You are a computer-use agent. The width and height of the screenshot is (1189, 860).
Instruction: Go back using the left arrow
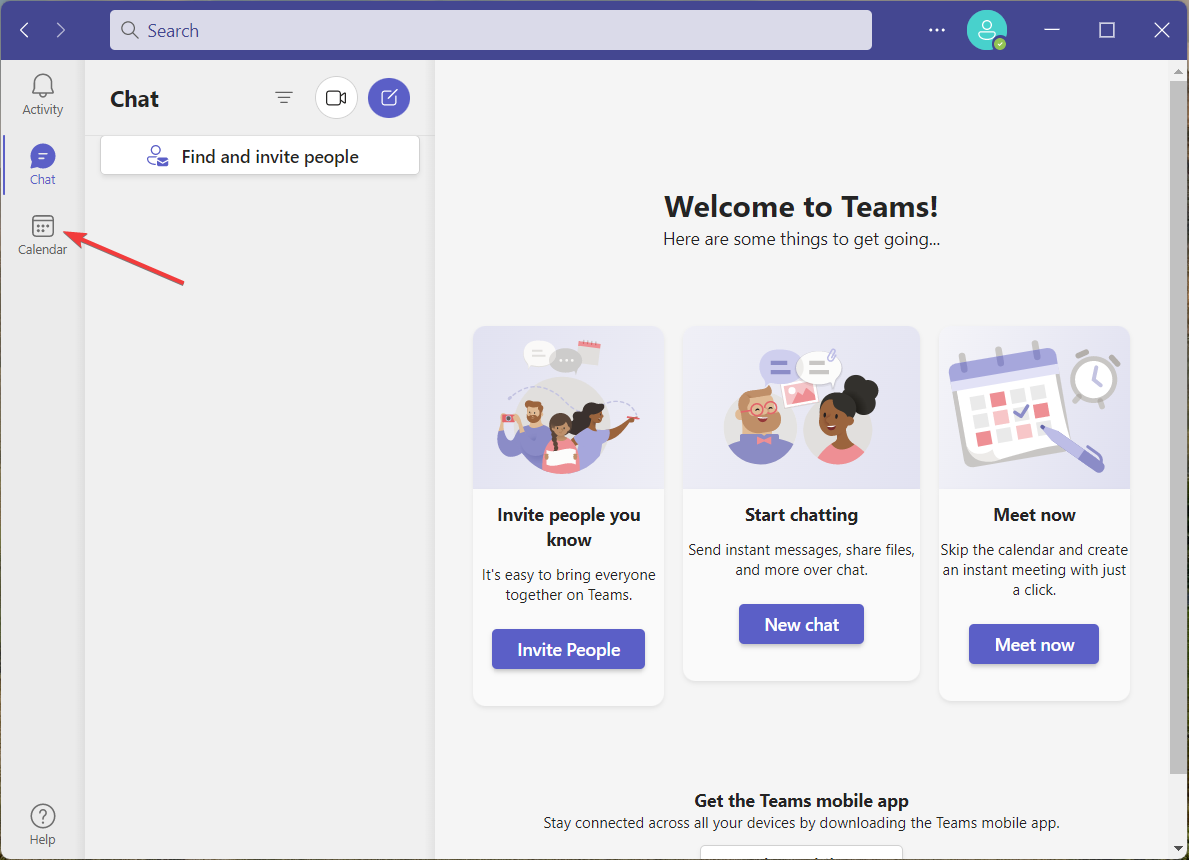(25, 30)
